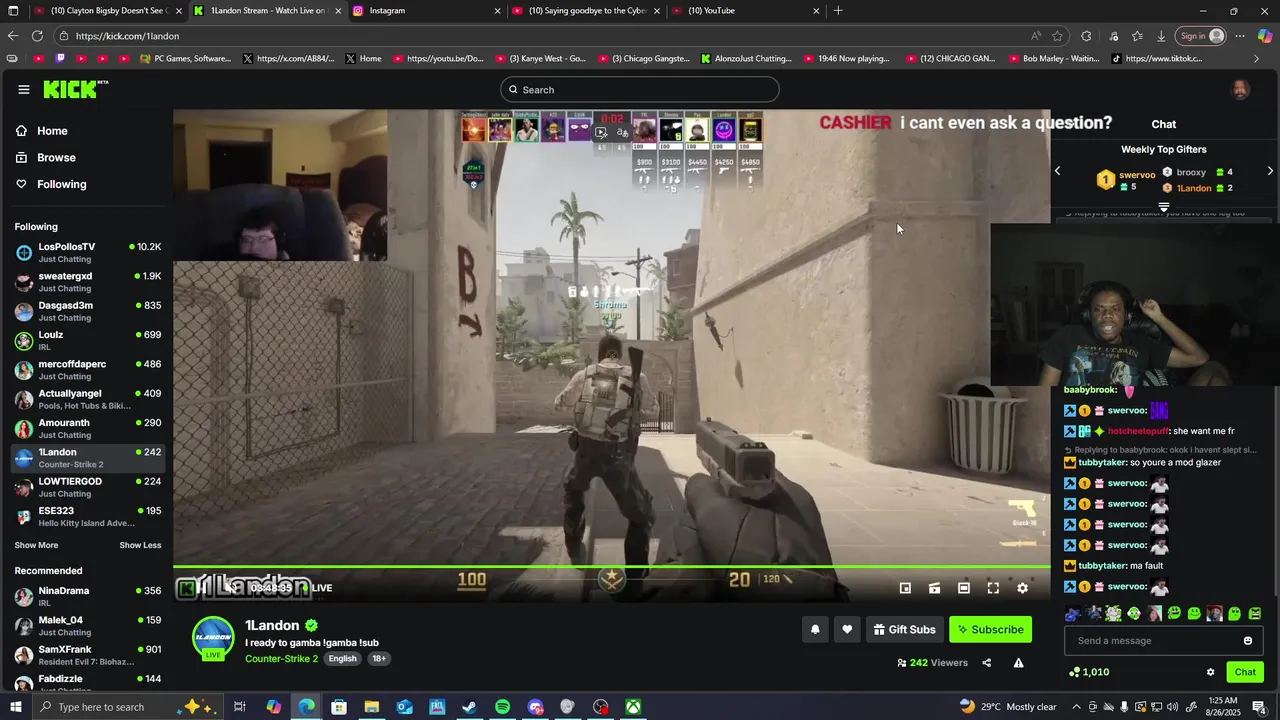Open chat settings gear icon
This screenshot has width=1280, height=720.
coord(1210,672)
